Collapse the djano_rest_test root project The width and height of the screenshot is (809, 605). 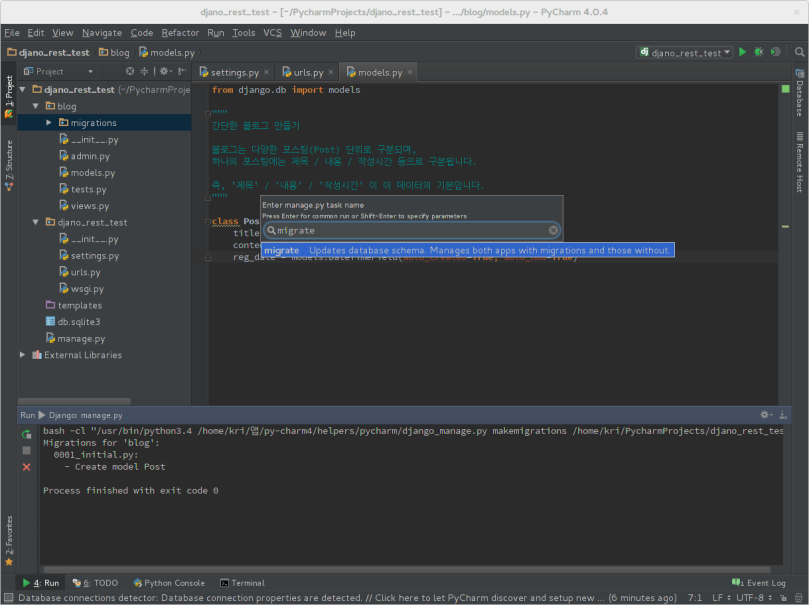(x=23, y=90)
